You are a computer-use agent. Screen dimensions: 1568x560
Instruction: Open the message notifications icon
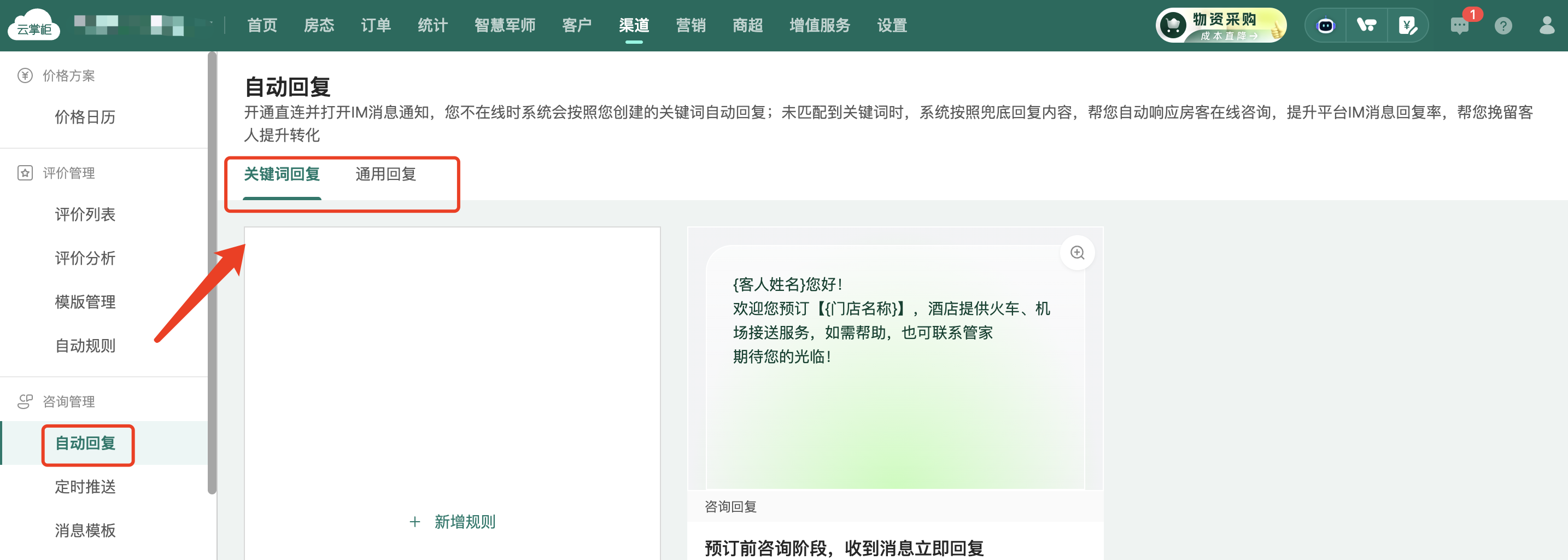[1459, 26]
